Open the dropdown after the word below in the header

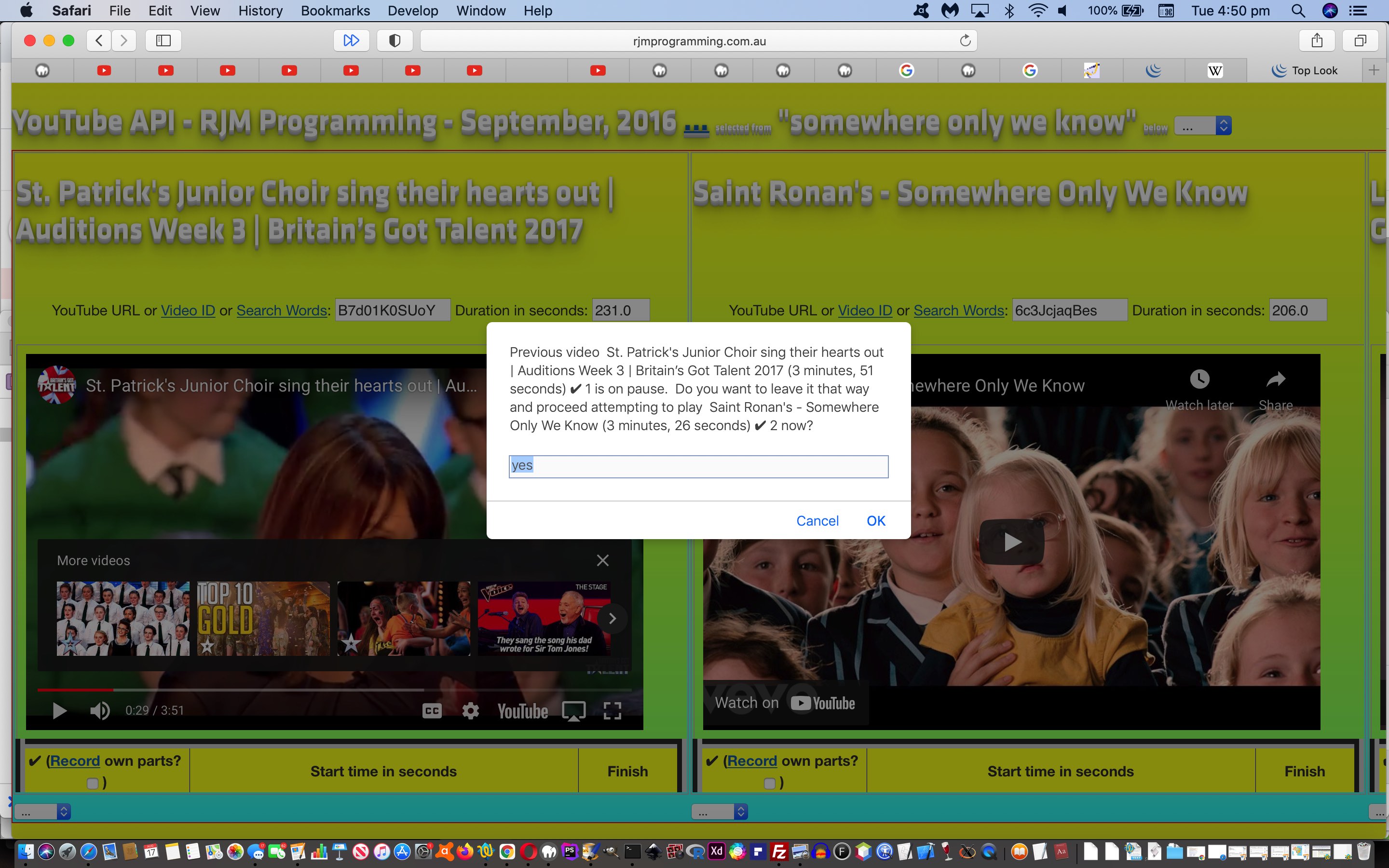point(1202,126)
